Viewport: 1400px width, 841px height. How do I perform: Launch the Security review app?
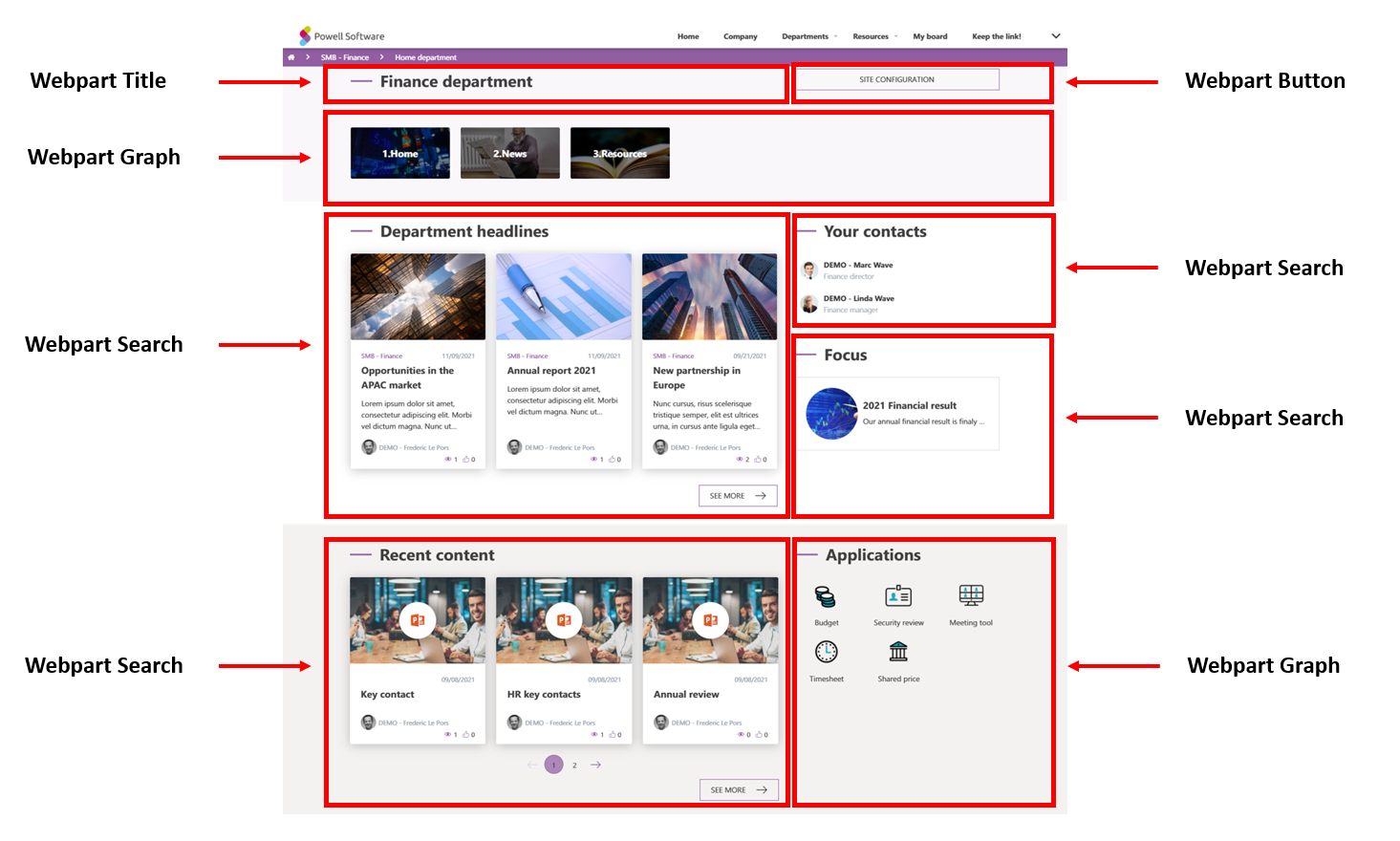(x=898, y=597)
